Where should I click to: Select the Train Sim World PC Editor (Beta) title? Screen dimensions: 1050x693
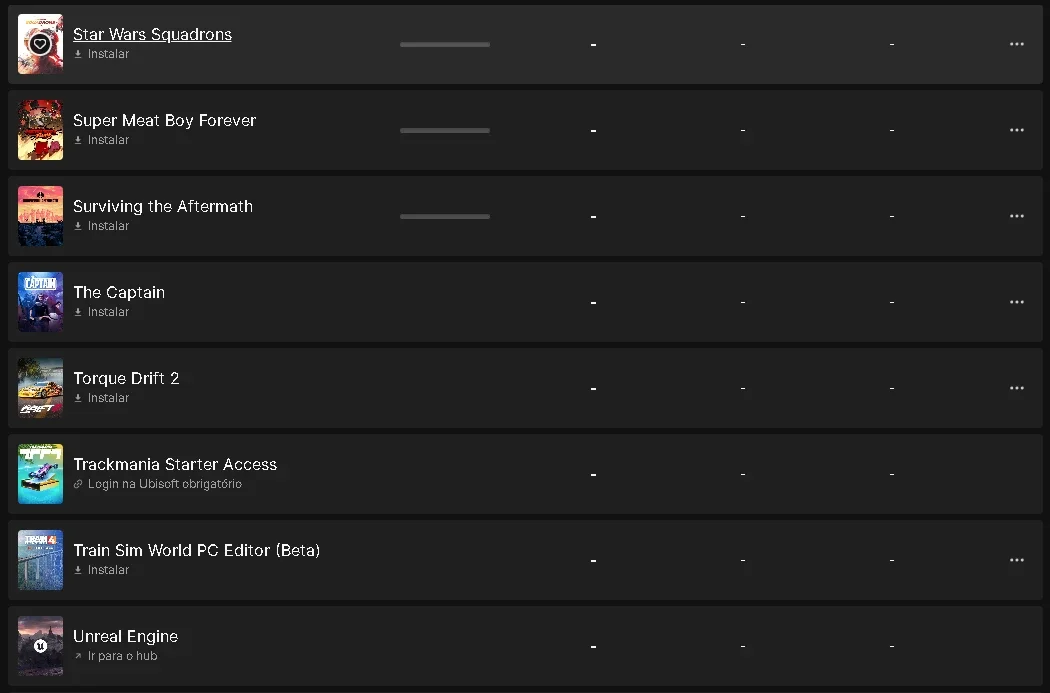(x=196, y=550)
